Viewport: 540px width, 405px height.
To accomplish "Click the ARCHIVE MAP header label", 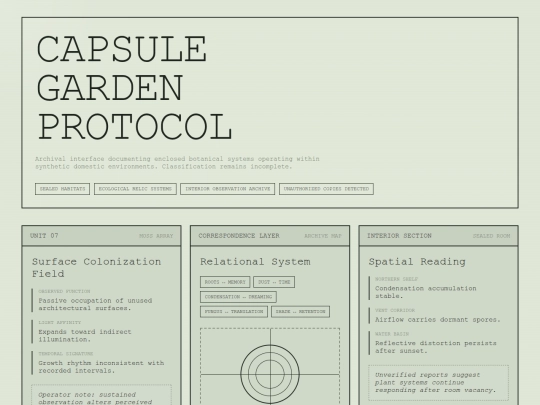I will click(x=323, y=236).
